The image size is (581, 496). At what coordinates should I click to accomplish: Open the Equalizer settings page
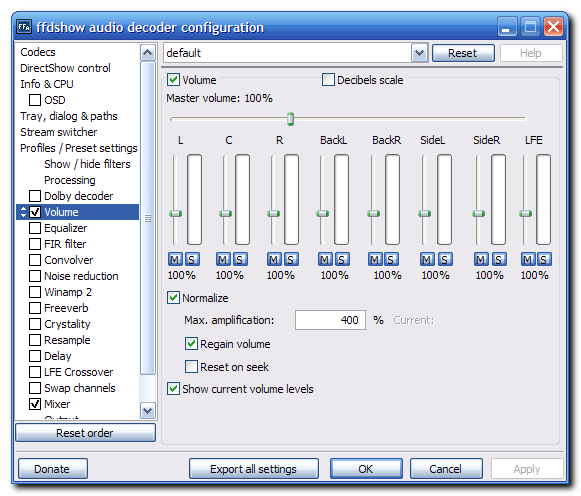pyautogui.click(x=66, y=228)
